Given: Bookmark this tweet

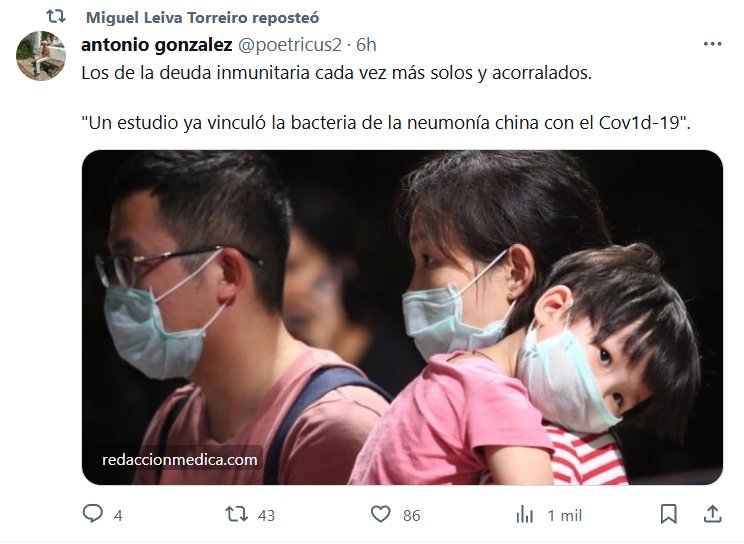Looking at the screenshot, I should pyautogui.click(x=669, y=514).
